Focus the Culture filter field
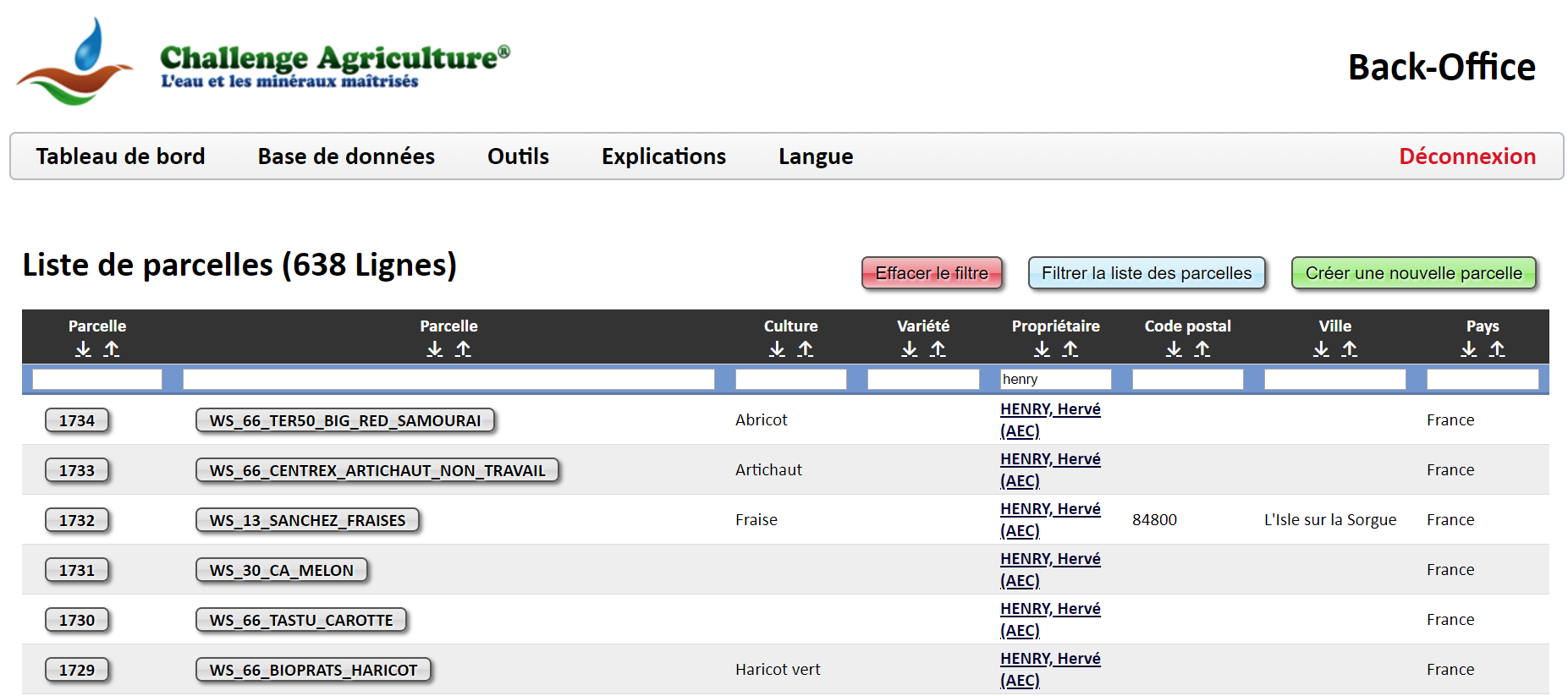 pyautogui.click(x=791, y=379)
